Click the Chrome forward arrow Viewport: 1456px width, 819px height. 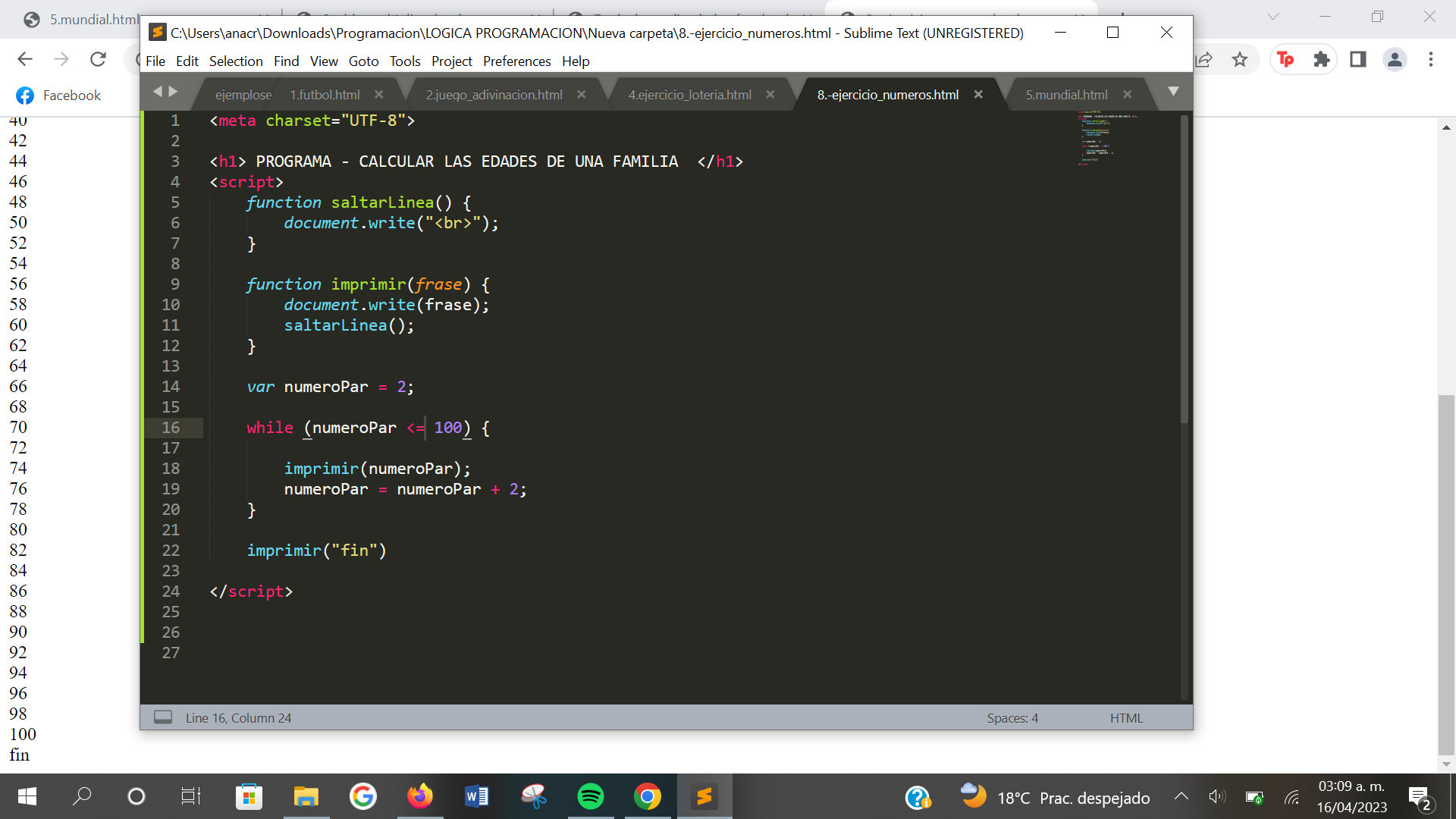pyautogui.click(x=61, y=59)
